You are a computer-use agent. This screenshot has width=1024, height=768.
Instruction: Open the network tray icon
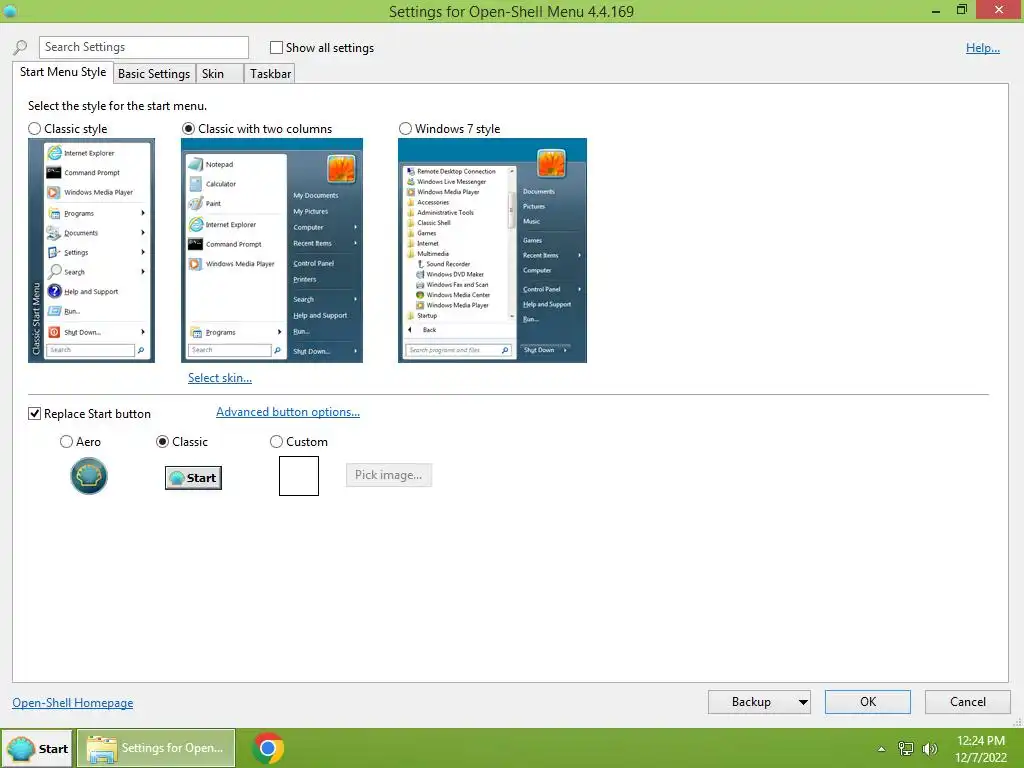[906, 748]
